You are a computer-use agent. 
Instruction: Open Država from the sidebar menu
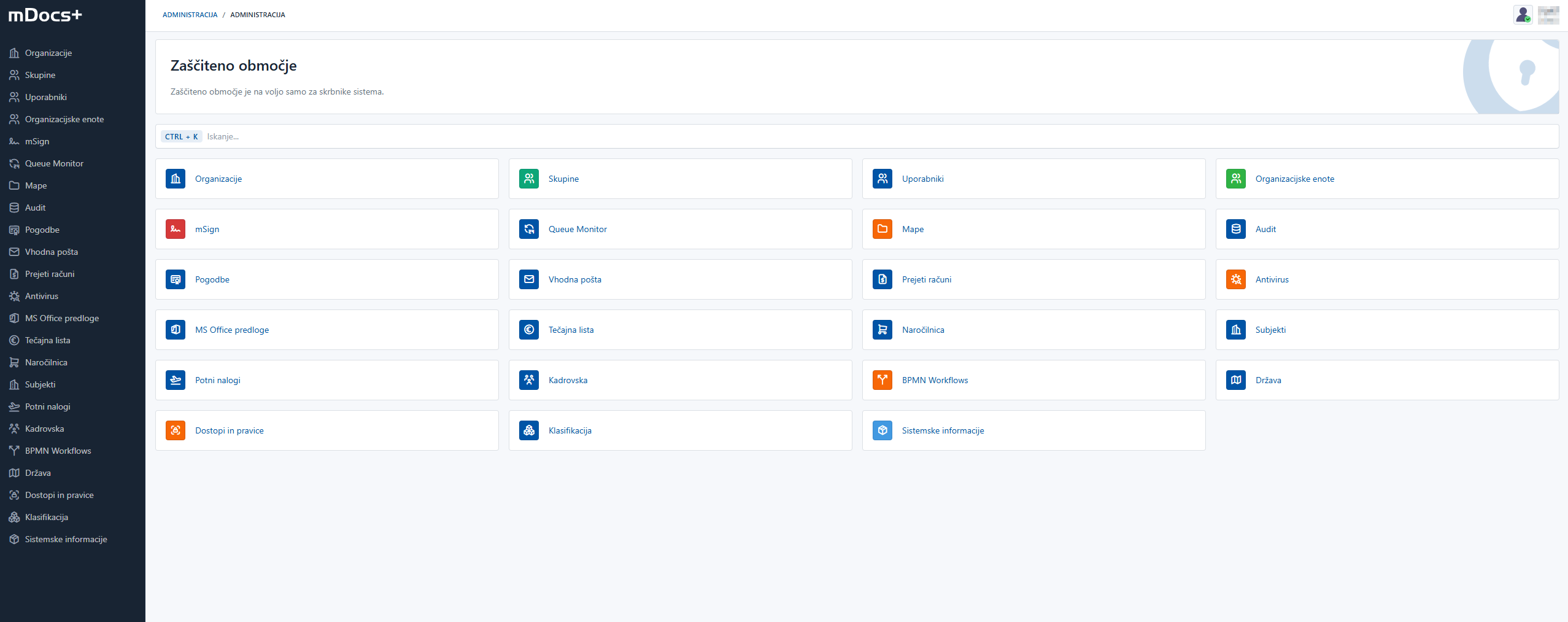point(37,473)
